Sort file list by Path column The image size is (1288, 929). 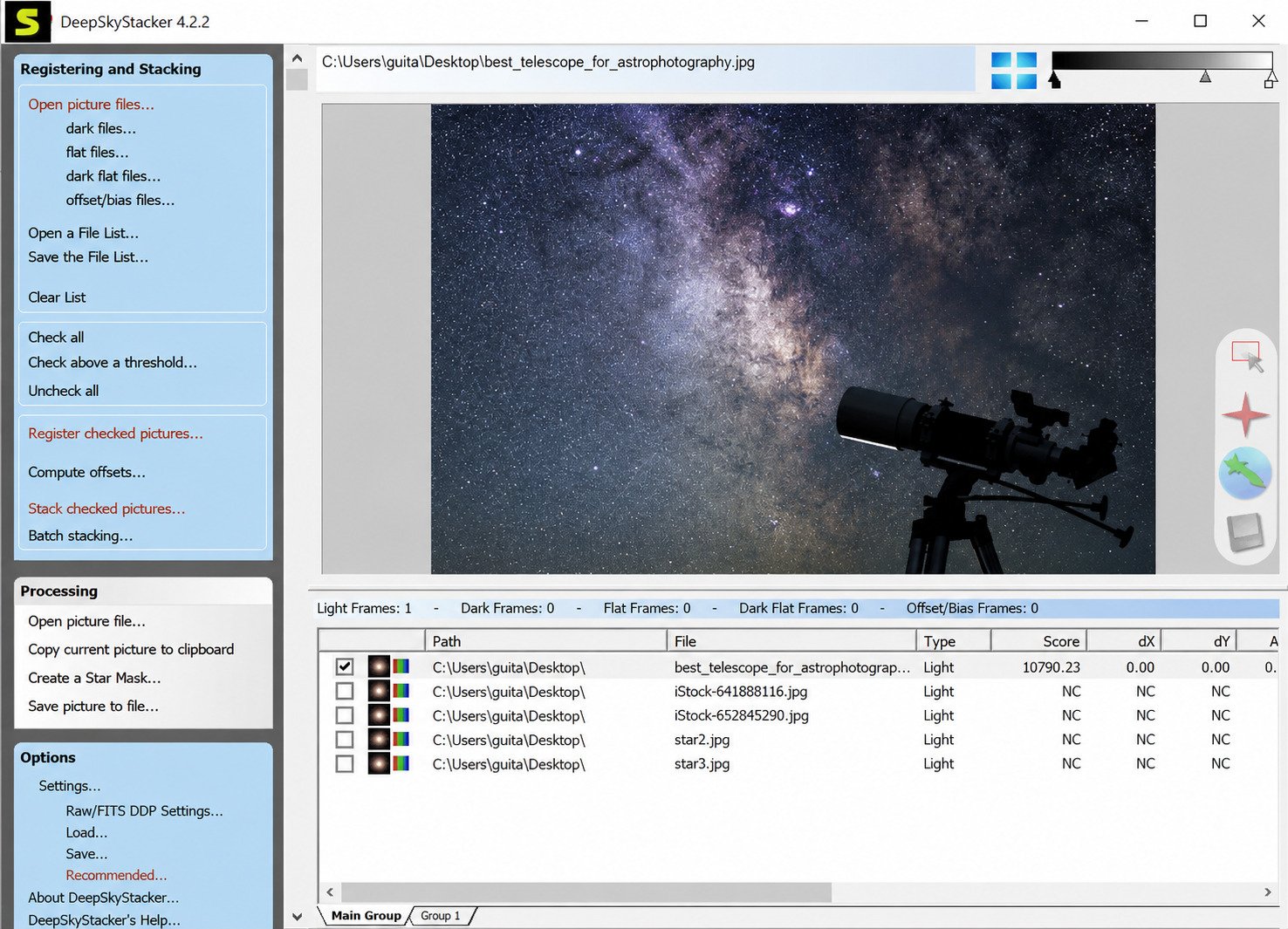pos(545,641)
